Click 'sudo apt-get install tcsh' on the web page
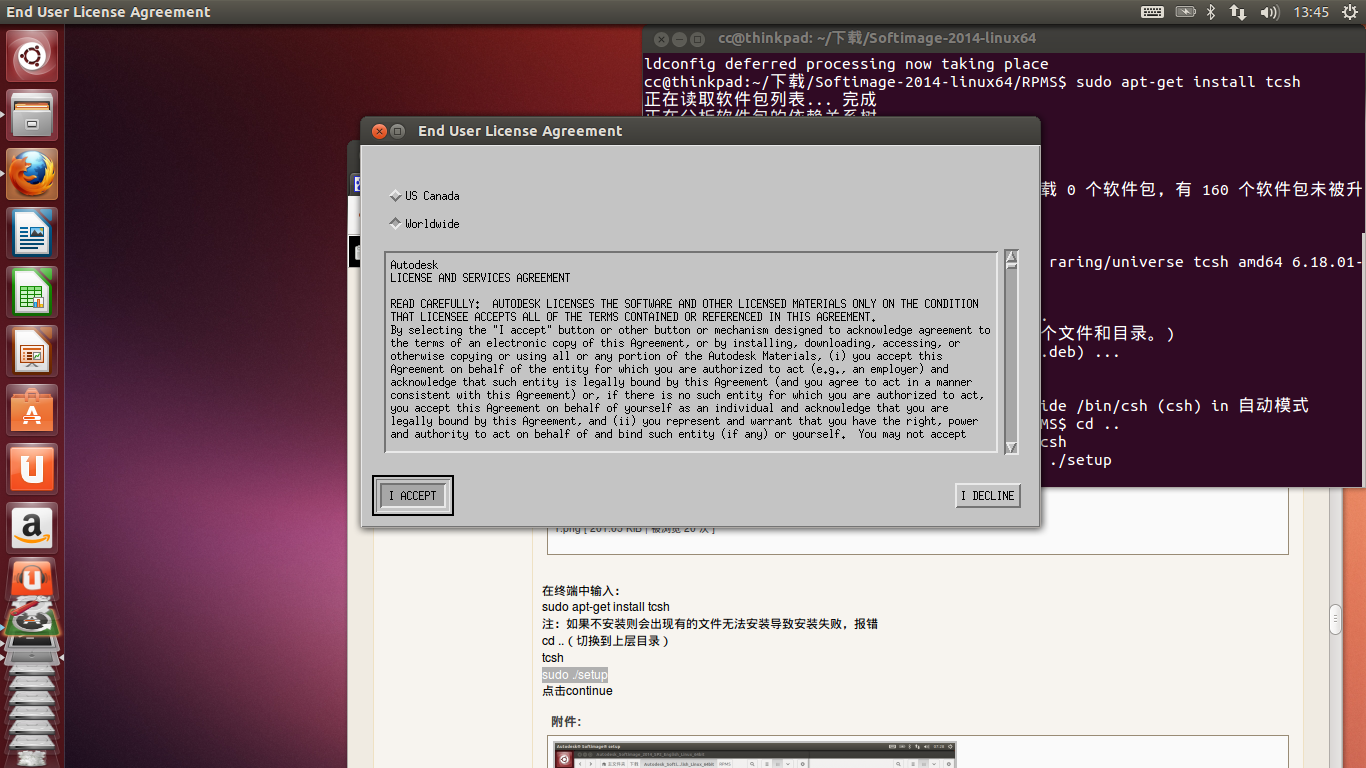The image size is (1366, 768). (x=606, y=607)
